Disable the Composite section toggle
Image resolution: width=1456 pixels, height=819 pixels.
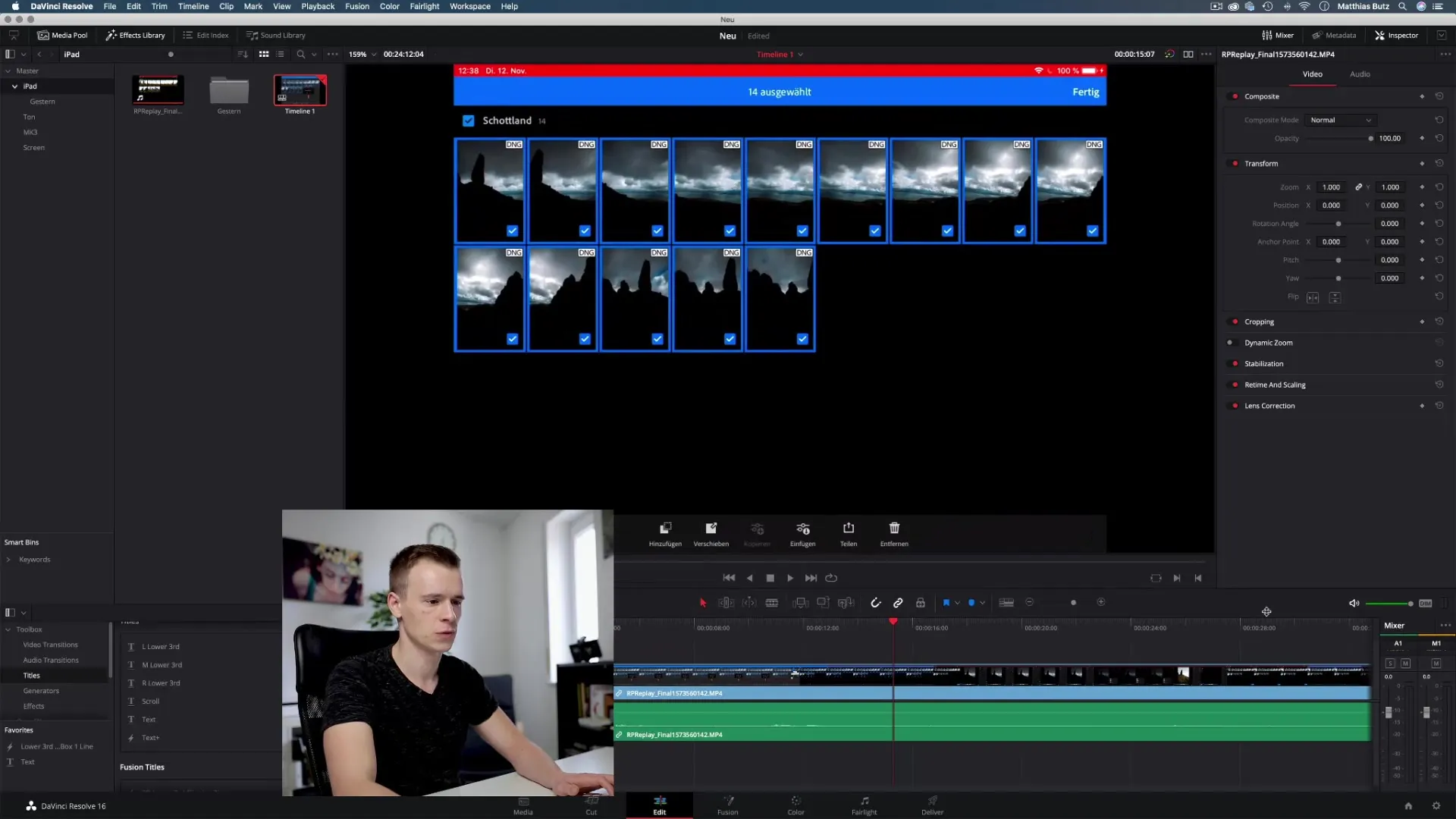pyautogui.click(x=1235, y=96)
